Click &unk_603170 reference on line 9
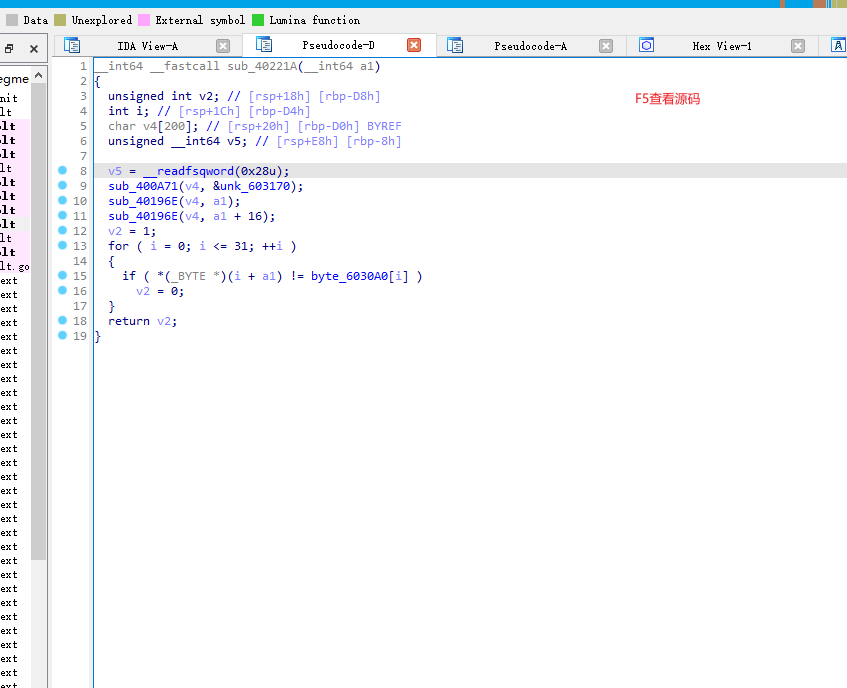 pos(252,186)
